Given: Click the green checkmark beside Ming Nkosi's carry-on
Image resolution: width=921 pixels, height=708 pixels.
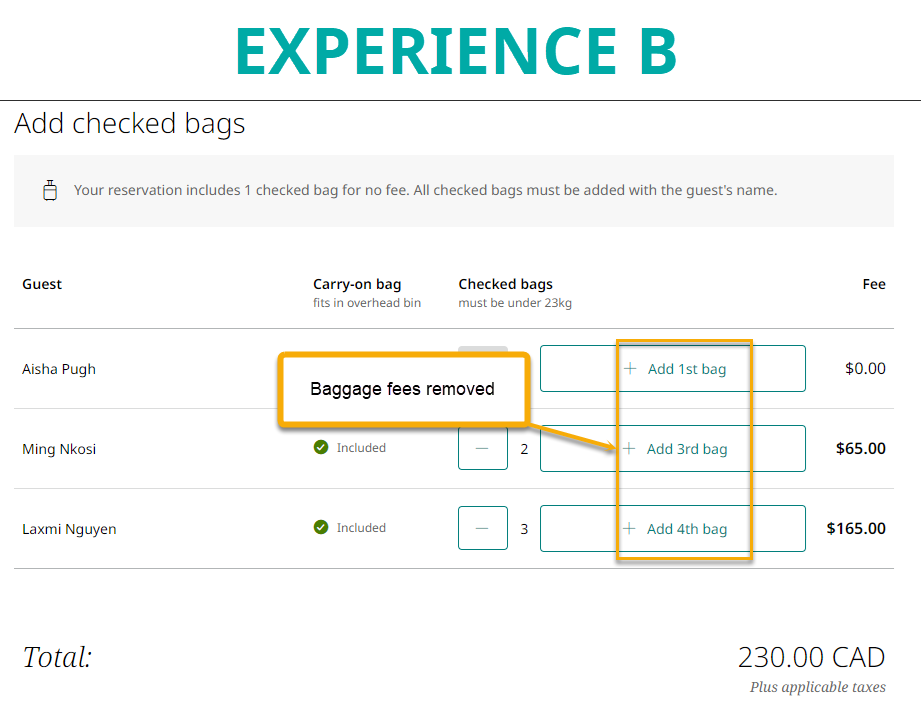Looking at the screenshot, I should 321,448.
